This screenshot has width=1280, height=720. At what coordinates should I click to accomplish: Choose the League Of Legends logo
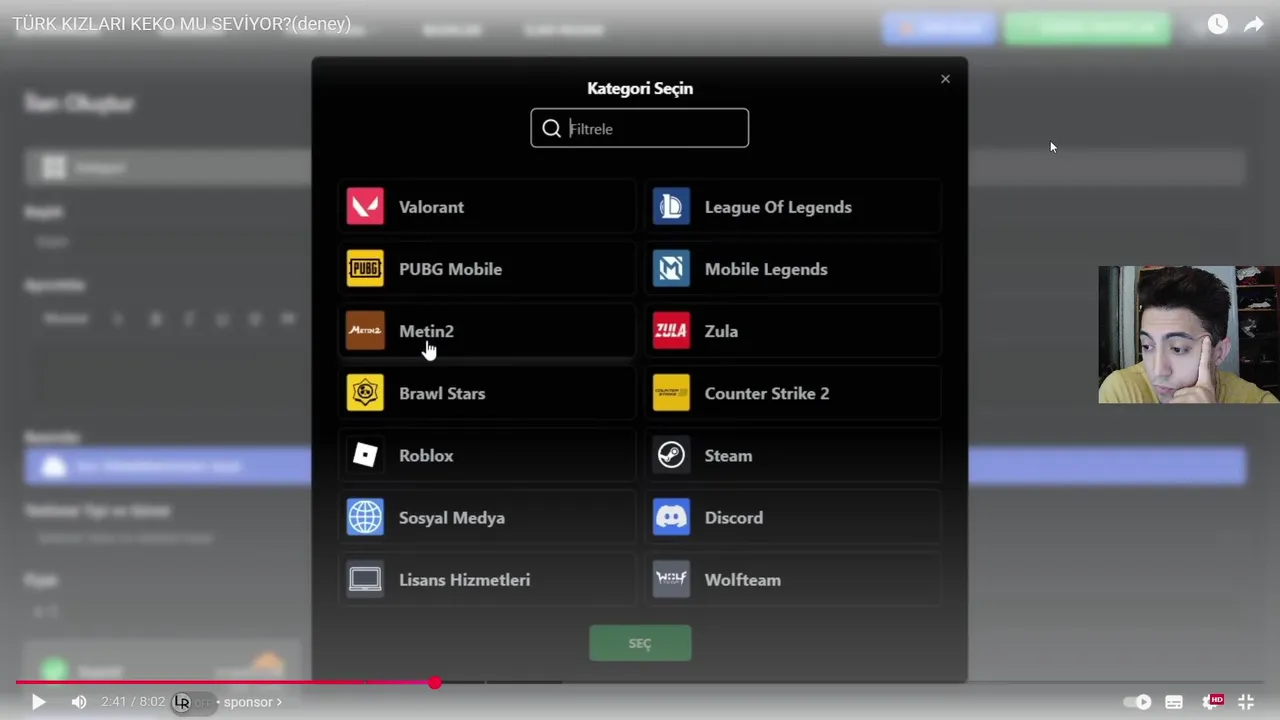point(671,207)
